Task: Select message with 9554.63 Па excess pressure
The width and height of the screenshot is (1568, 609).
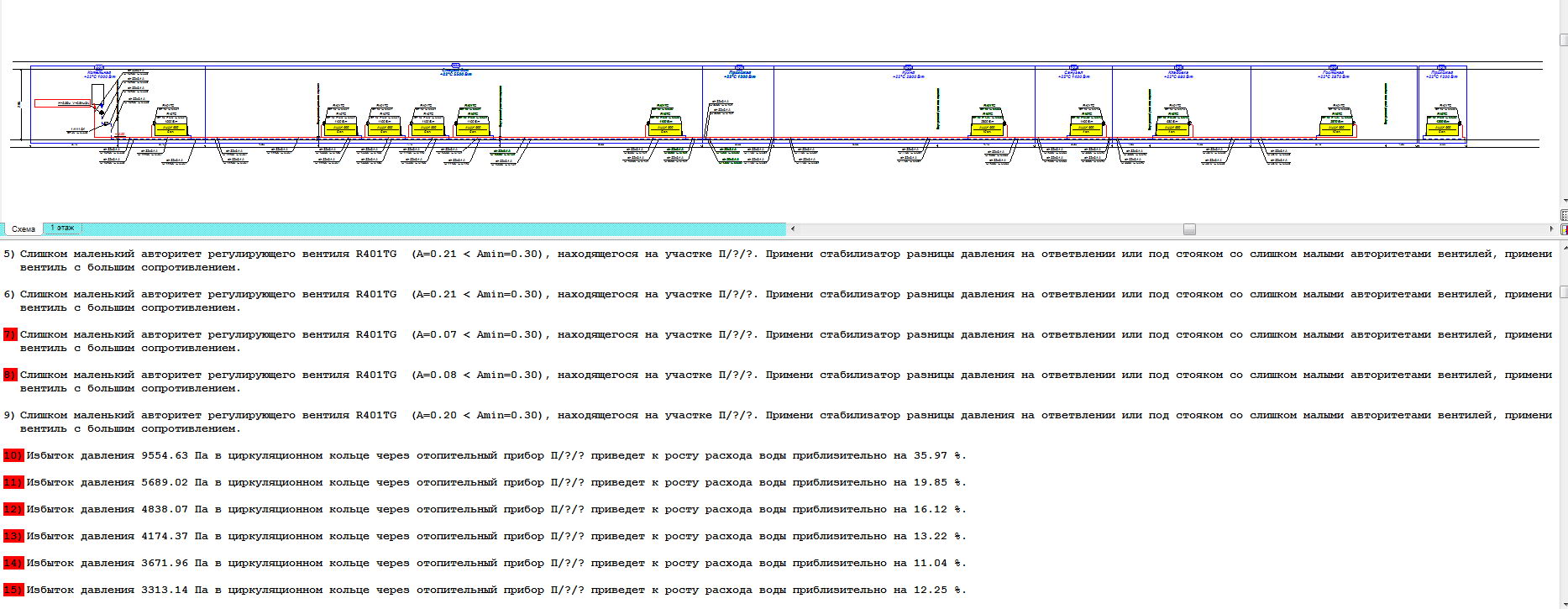Action: pyautogui.click(x=496, y=456)
